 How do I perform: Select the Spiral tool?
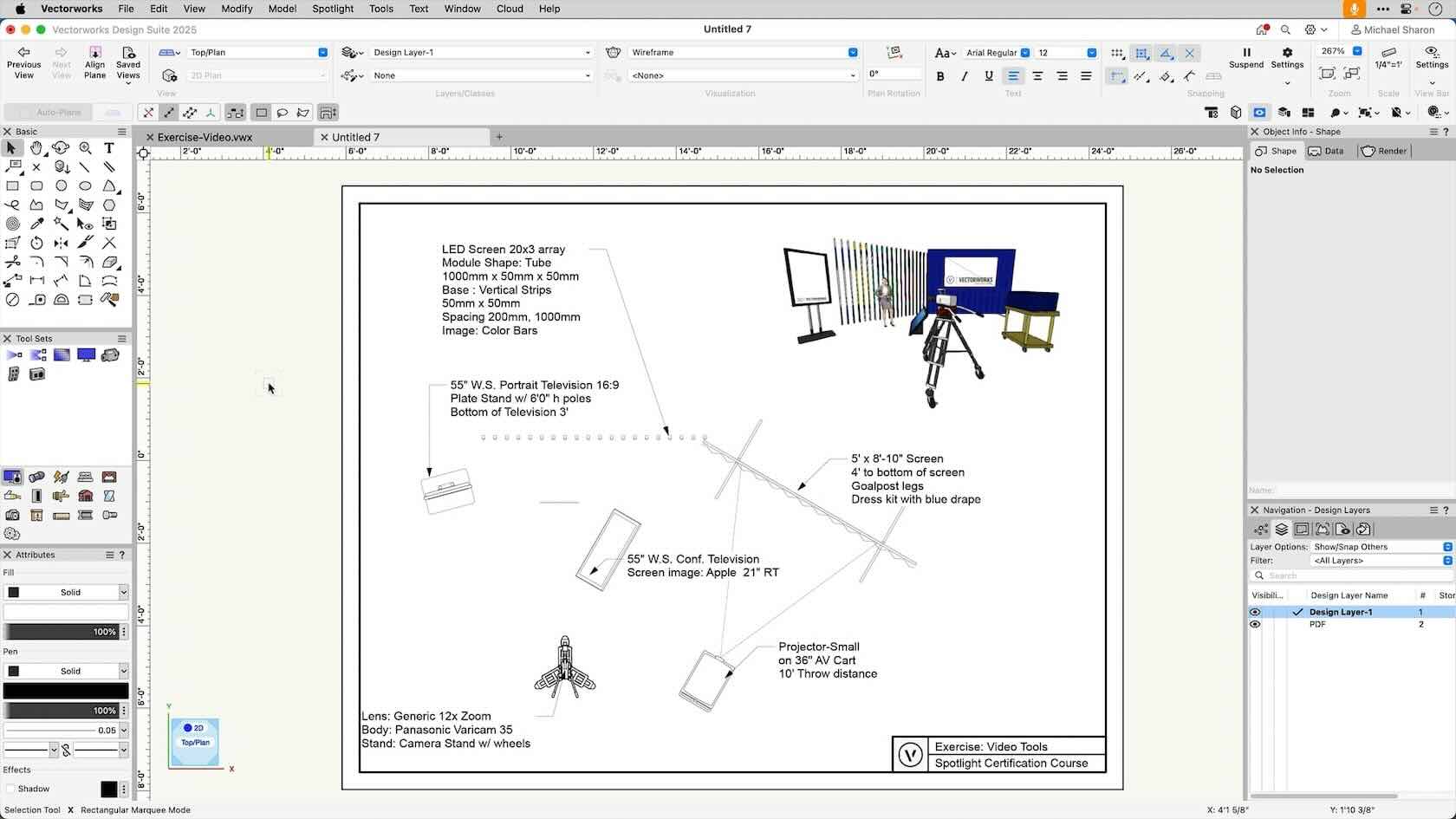click(12, 224)
